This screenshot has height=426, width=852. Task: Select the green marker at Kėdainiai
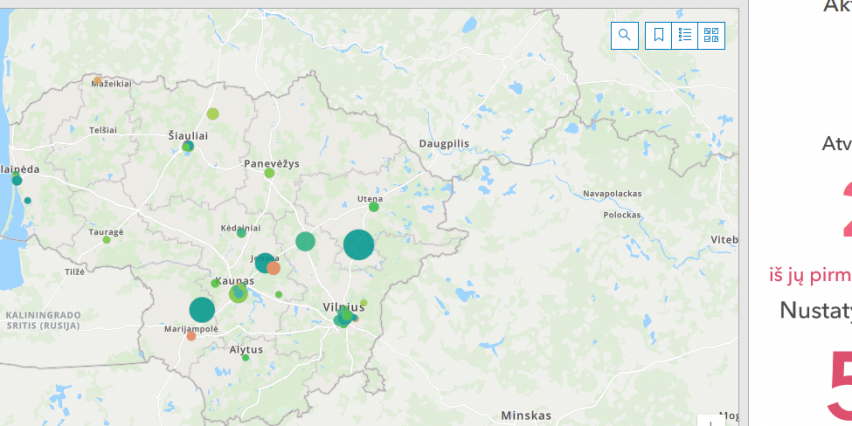pyautogui.click(x=241, y=233)
